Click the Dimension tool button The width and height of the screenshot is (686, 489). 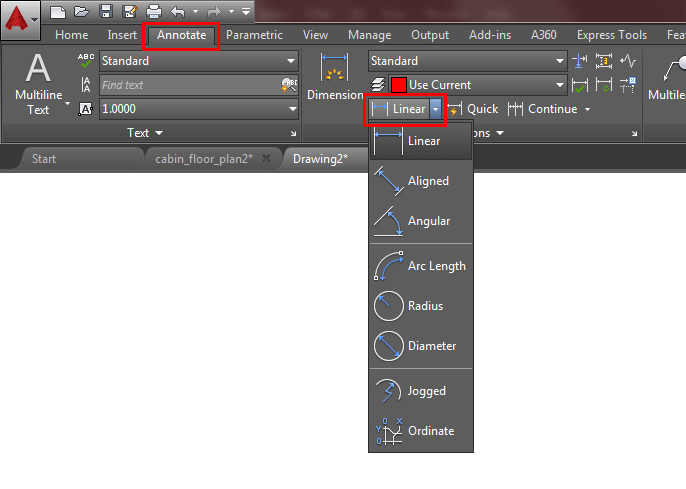(335, 77)
